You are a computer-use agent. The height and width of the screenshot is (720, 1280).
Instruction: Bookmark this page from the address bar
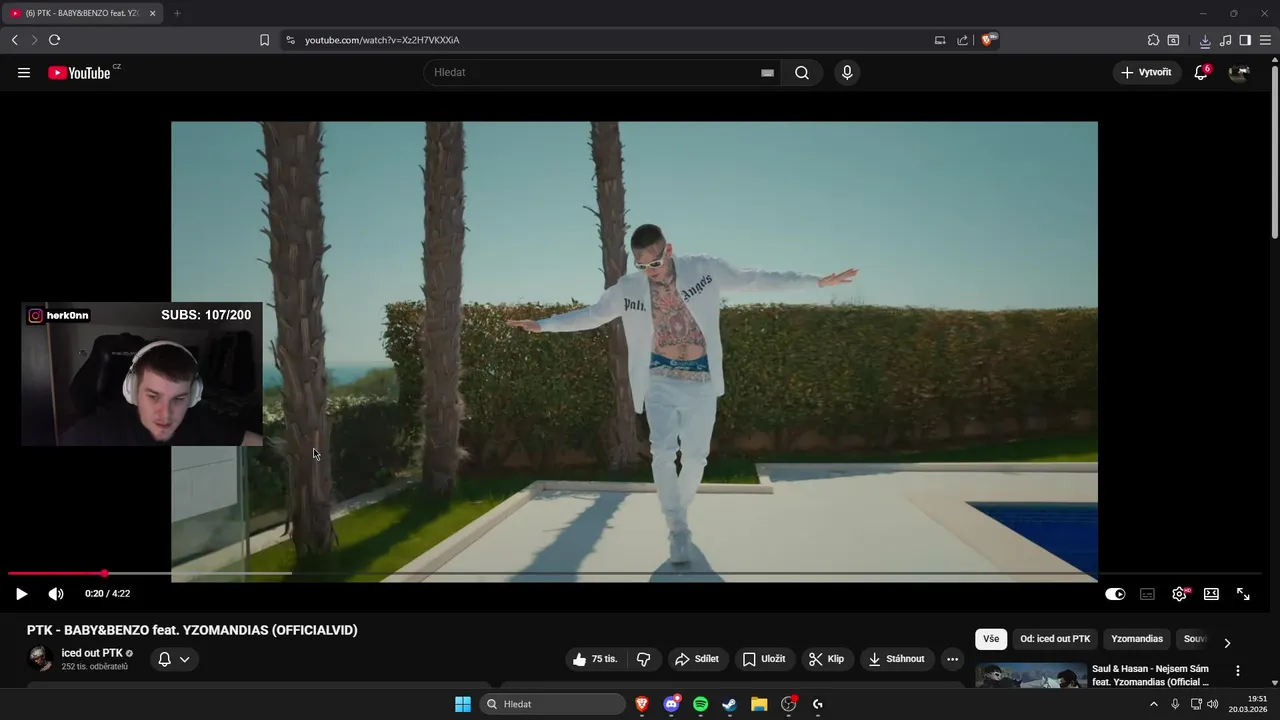pyautogui.click(x=264, y=40)
